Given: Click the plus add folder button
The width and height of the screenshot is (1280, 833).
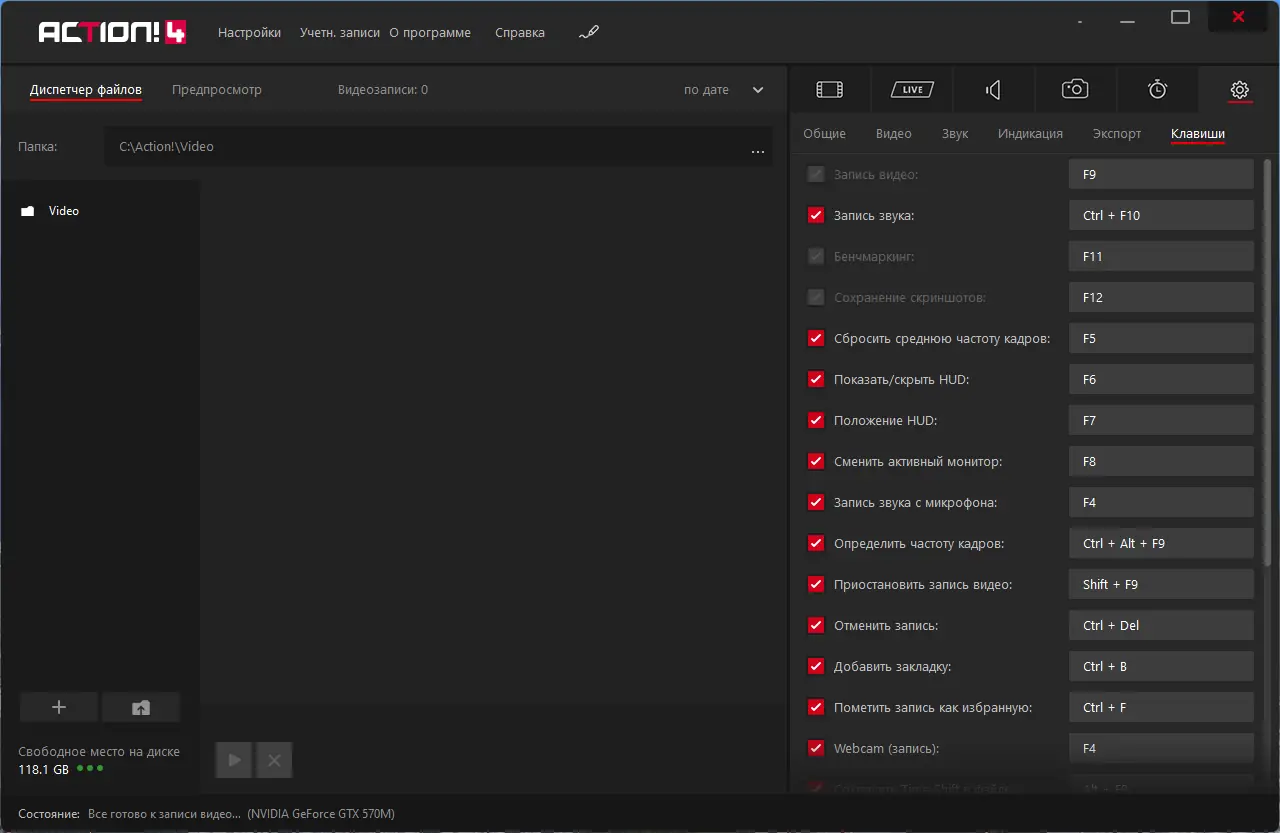Looking at the screenshot, I should tap(59, 707).
